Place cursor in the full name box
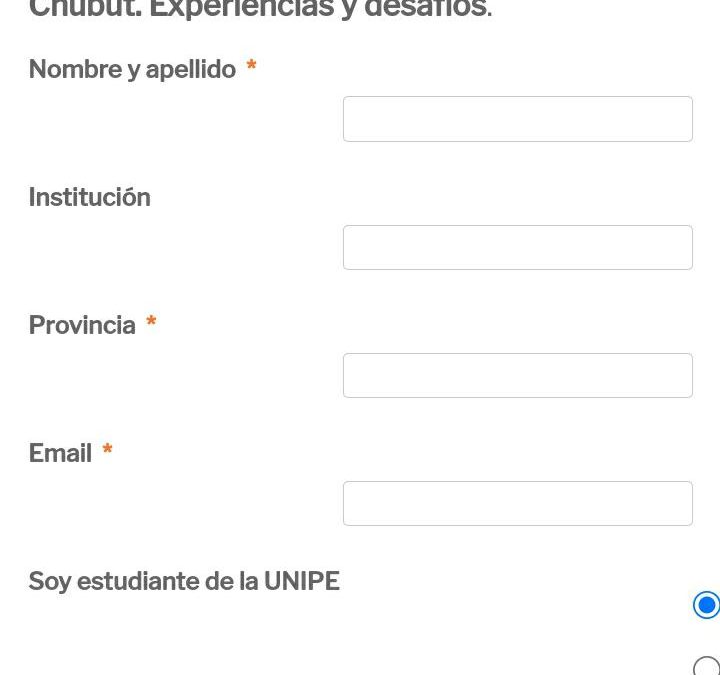 coord(517,119)
